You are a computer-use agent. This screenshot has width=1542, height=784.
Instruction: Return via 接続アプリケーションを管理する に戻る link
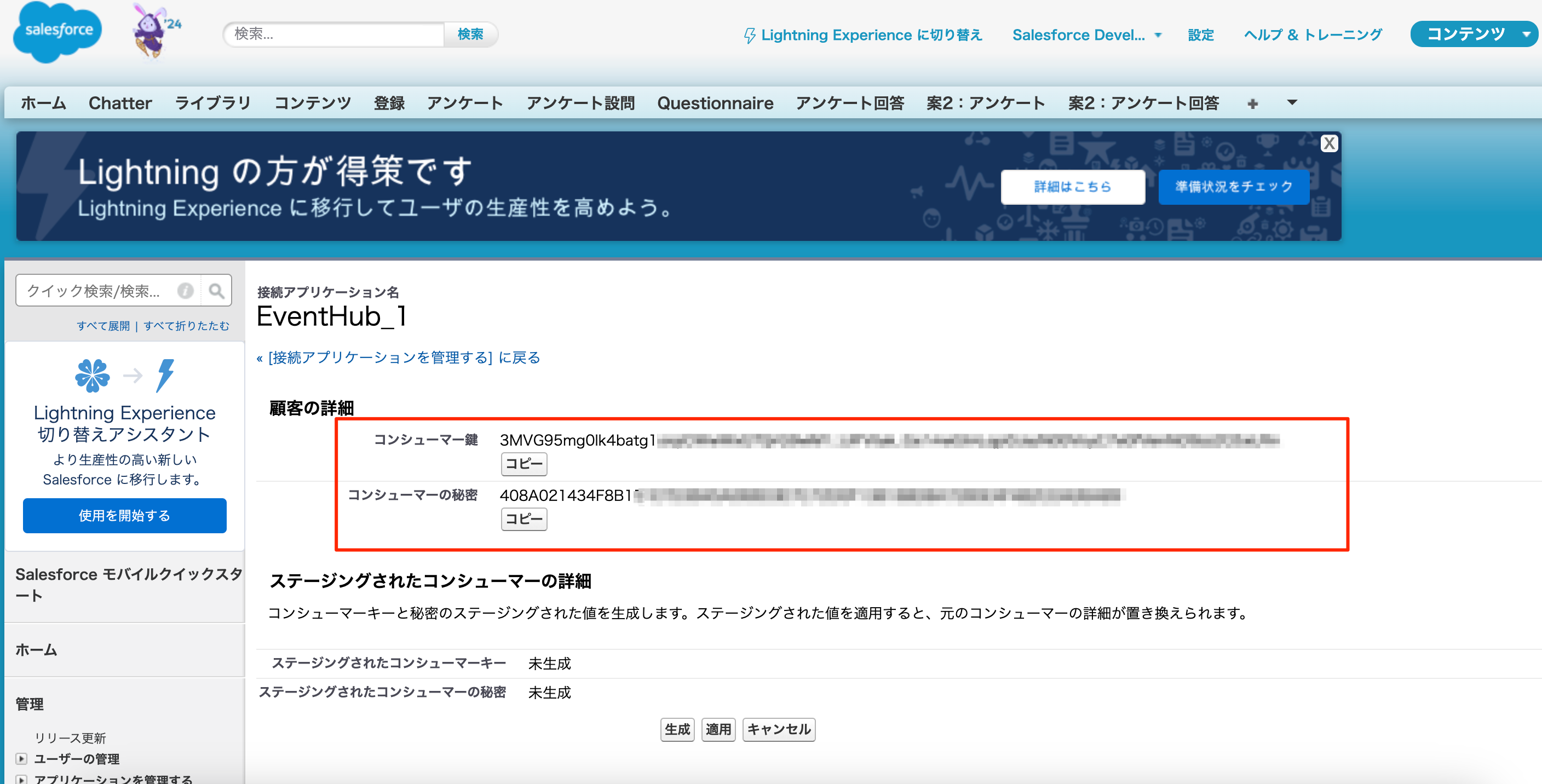(399, 358)
